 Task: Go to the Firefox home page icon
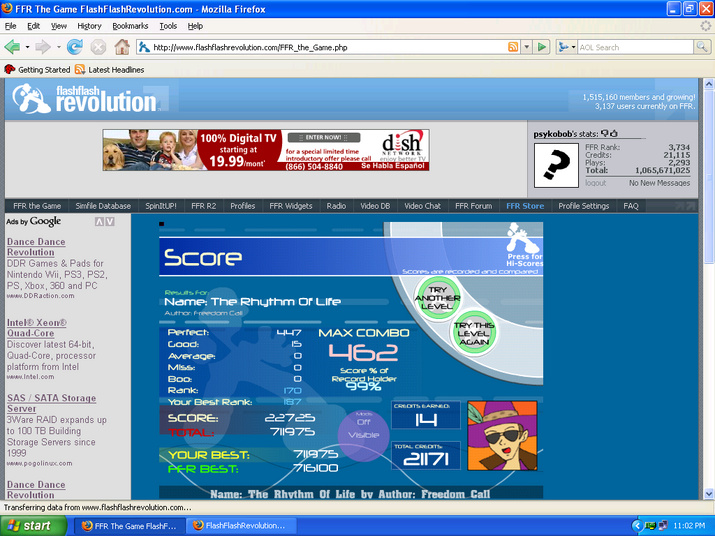tap(122, 47)
